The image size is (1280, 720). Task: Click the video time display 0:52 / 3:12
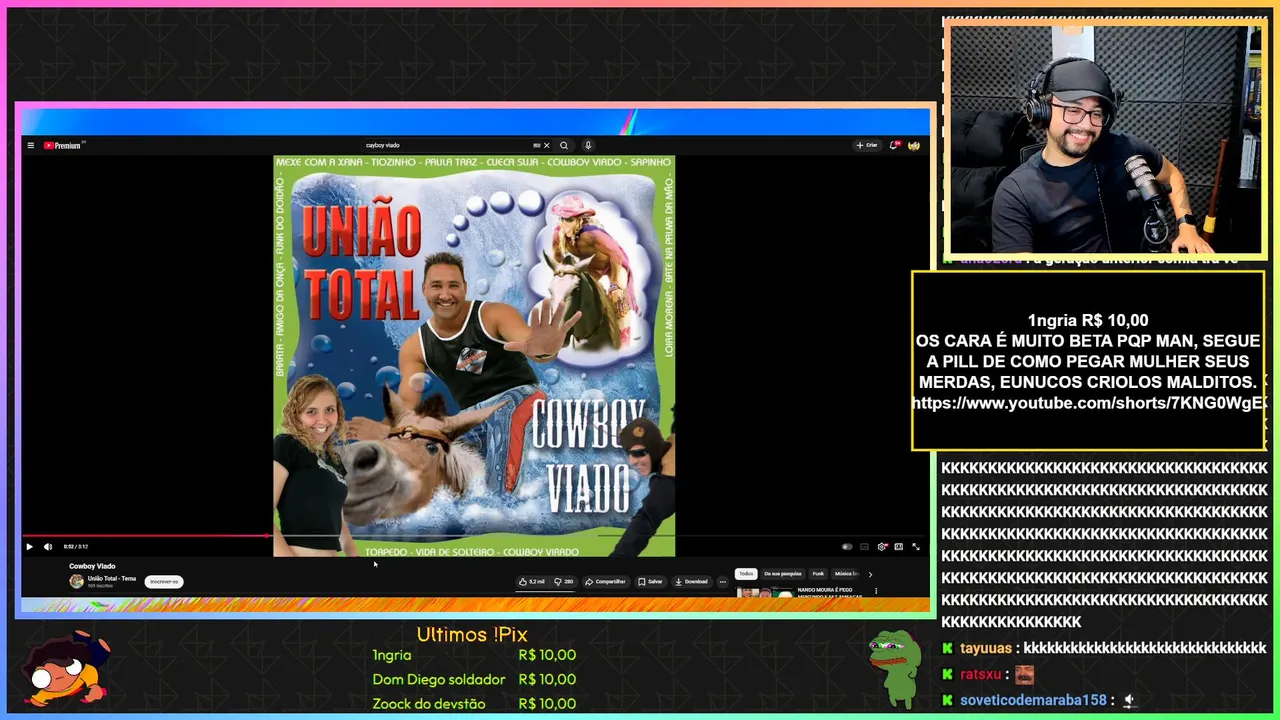[x=76, y=547]
